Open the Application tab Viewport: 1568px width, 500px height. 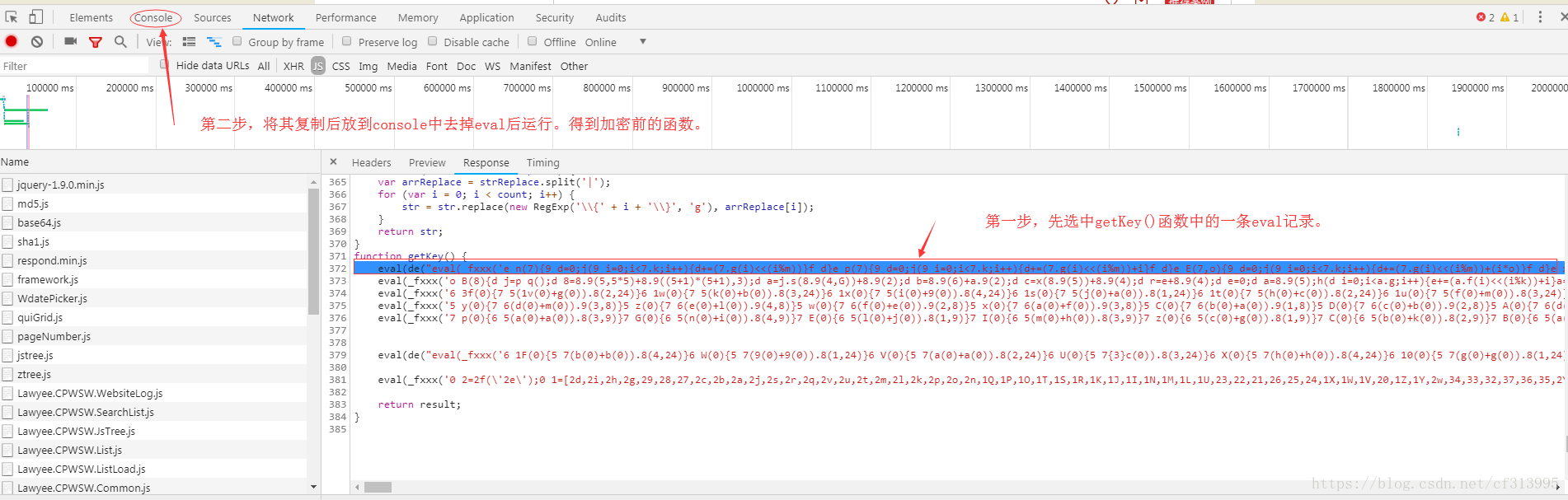487,17
